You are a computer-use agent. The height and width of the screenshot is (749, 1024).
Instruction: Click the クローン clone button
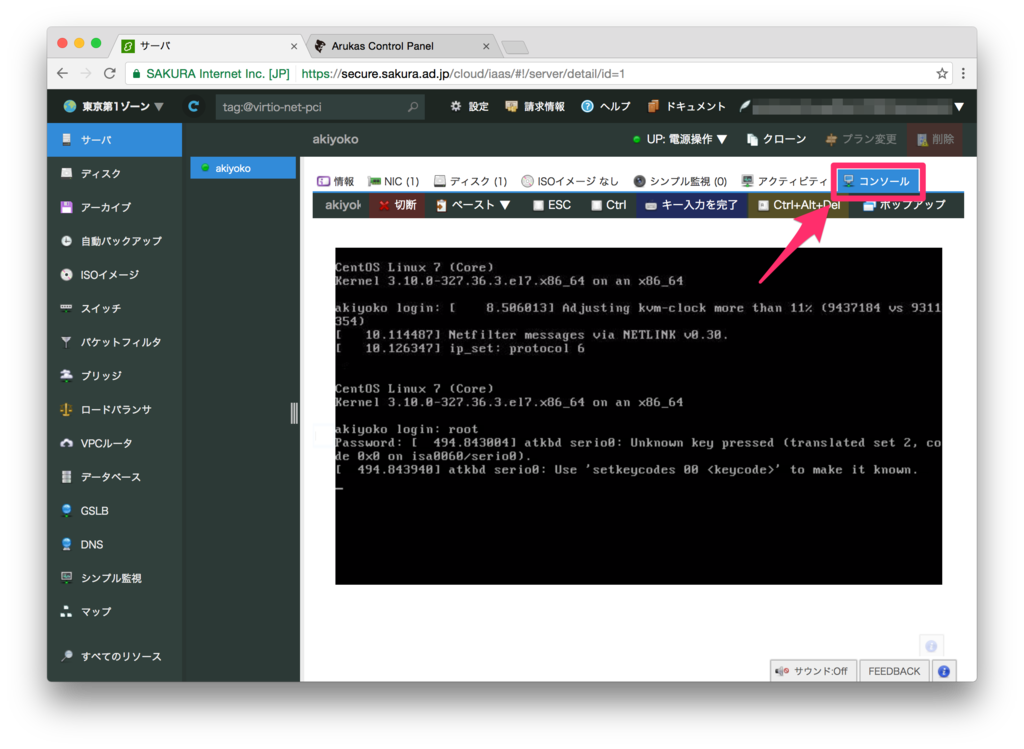pyautogui.click(x=776, y=139)
